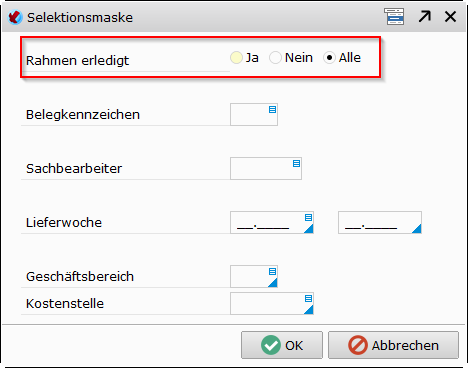Click the detach window arrow icon
Viewport: 468px width, 368px height.
[425, 16]
